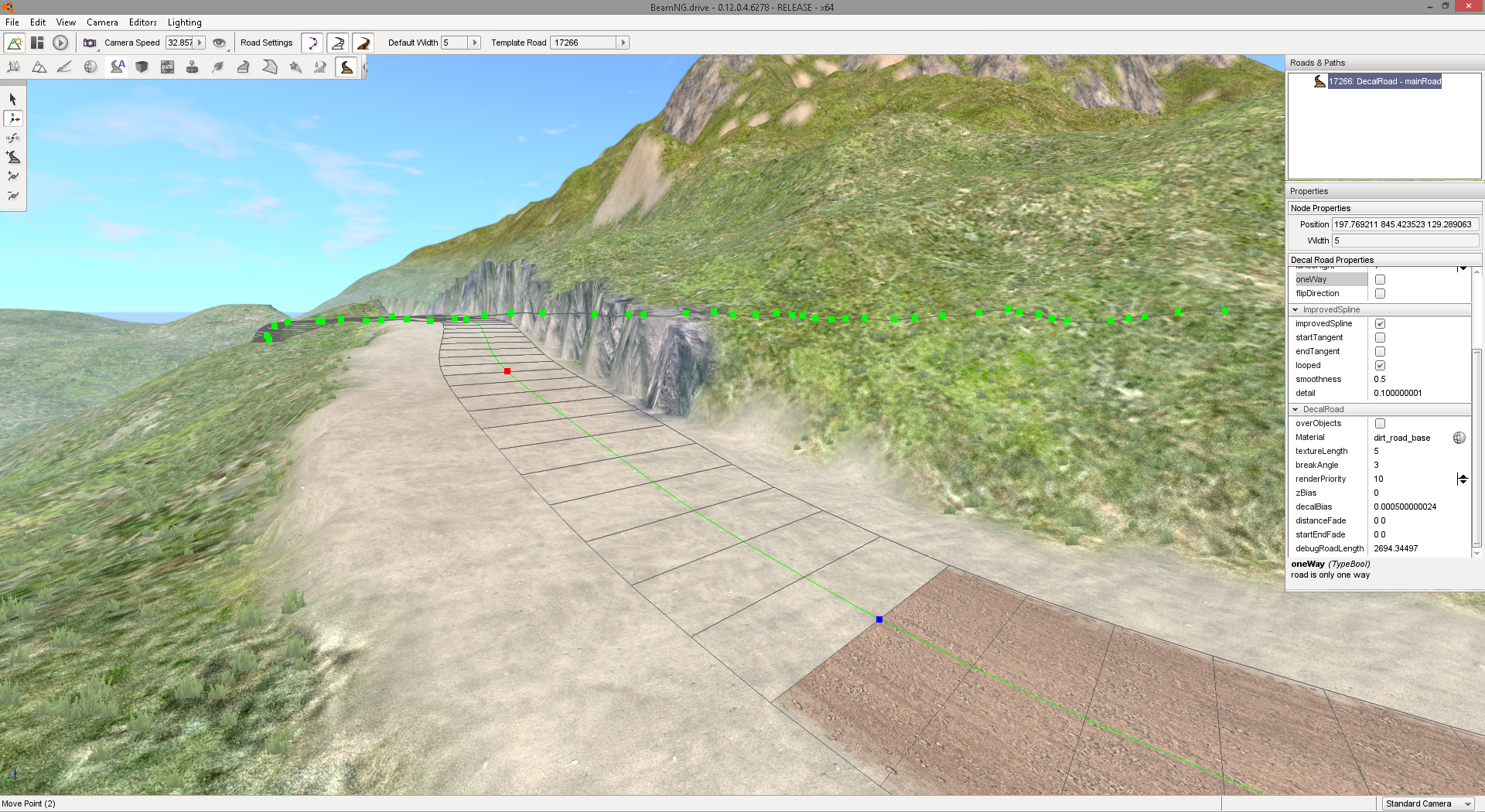The width and height of the screenshot is (1485, 812).
Task: Collapse the DecalRoad property group
Action: pyautogui.click(x=1296, y=410)
